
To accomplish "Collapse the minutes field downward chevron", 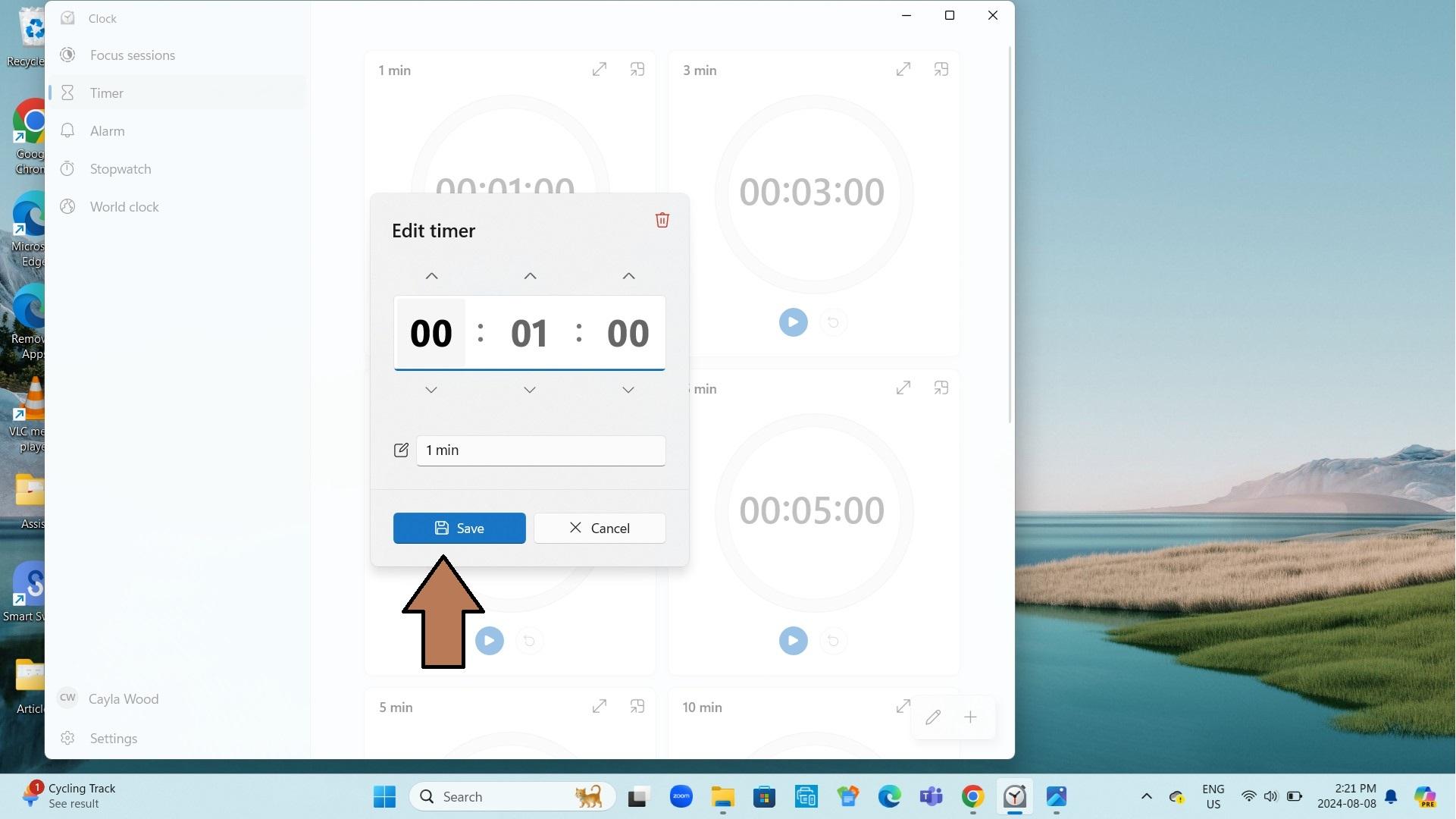I will [x=529, y=390].
